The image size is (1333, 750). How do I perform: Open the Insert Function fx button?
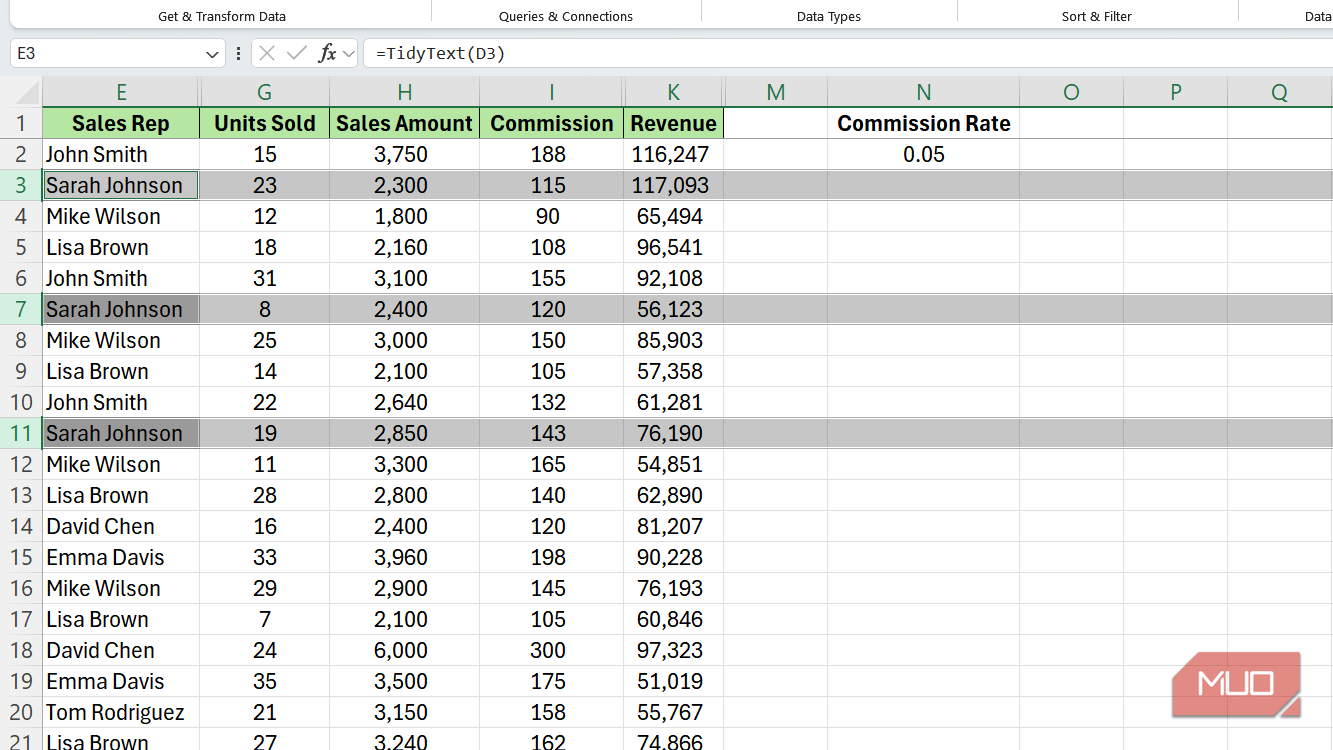pos(327,53)
